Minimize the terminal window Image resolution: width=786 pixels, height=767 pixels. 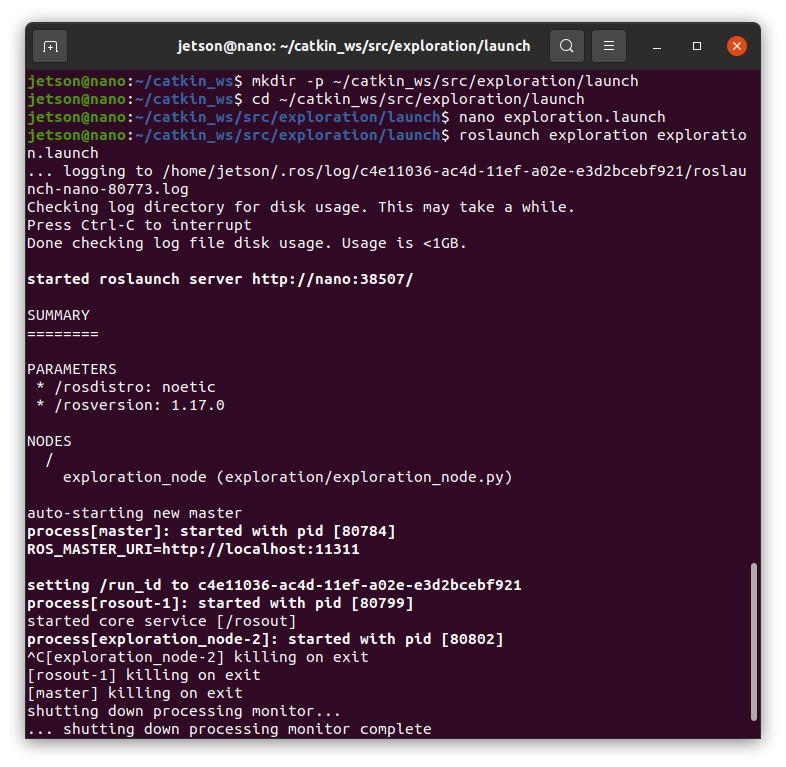tap(657, 46)
